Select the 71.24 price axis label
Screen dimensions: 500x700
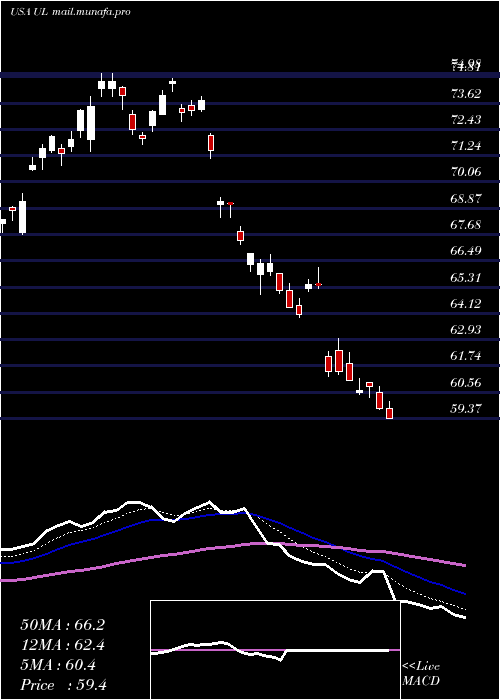(x=466, y=146)
